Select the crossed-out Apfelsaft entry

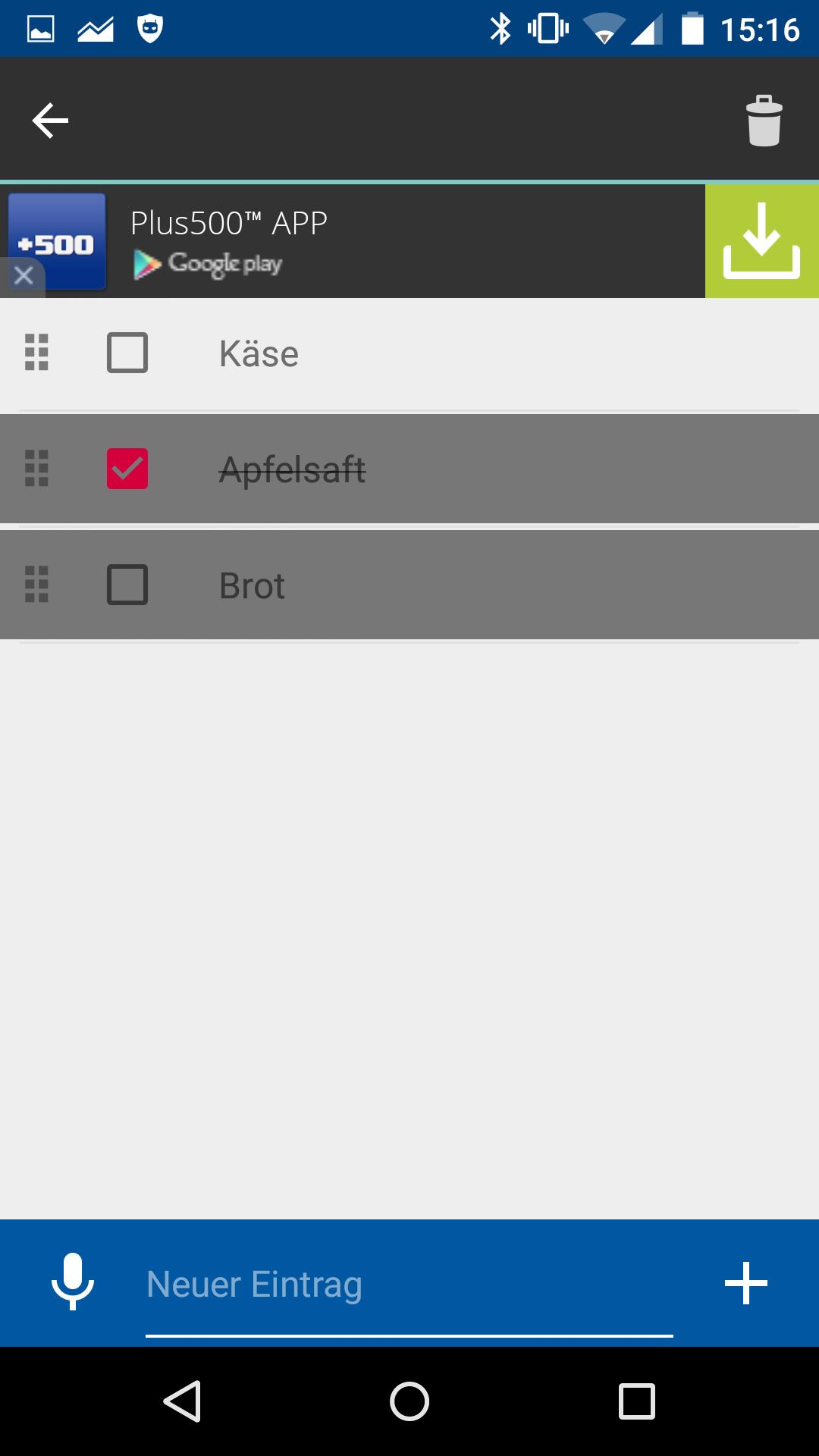click(x=292, y=470)
